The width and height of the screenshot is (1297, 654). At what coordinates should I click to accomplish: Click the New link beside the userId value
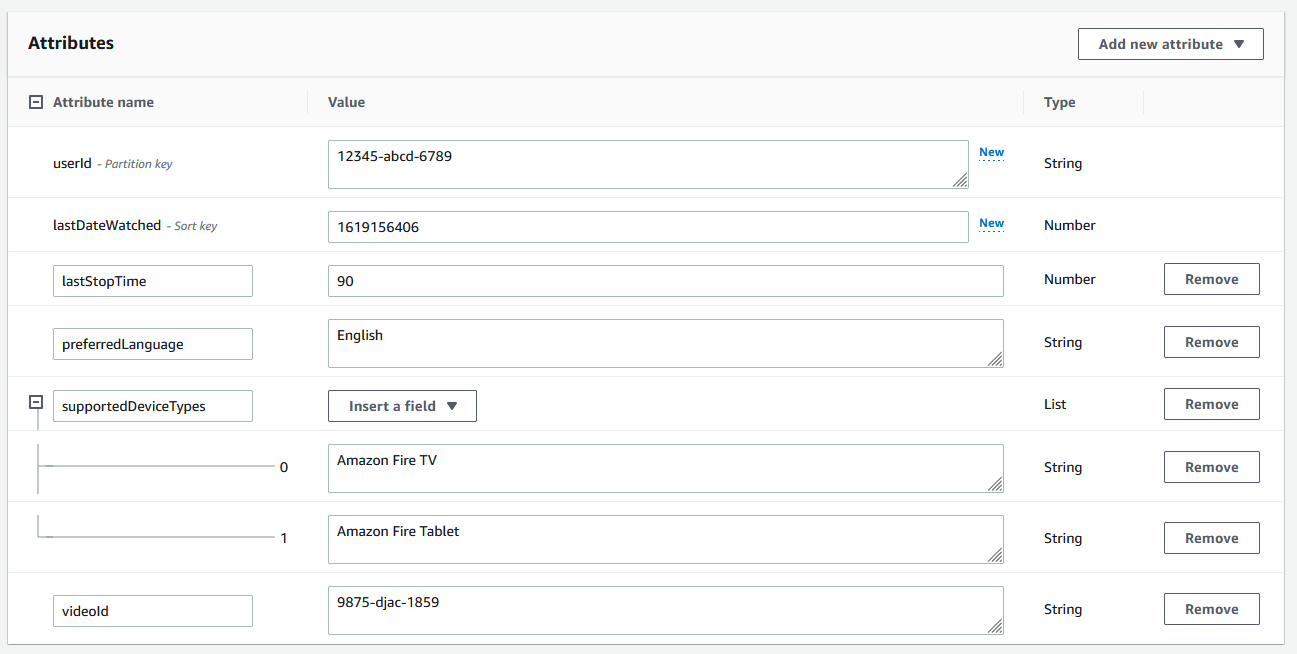tap(991, 152)
